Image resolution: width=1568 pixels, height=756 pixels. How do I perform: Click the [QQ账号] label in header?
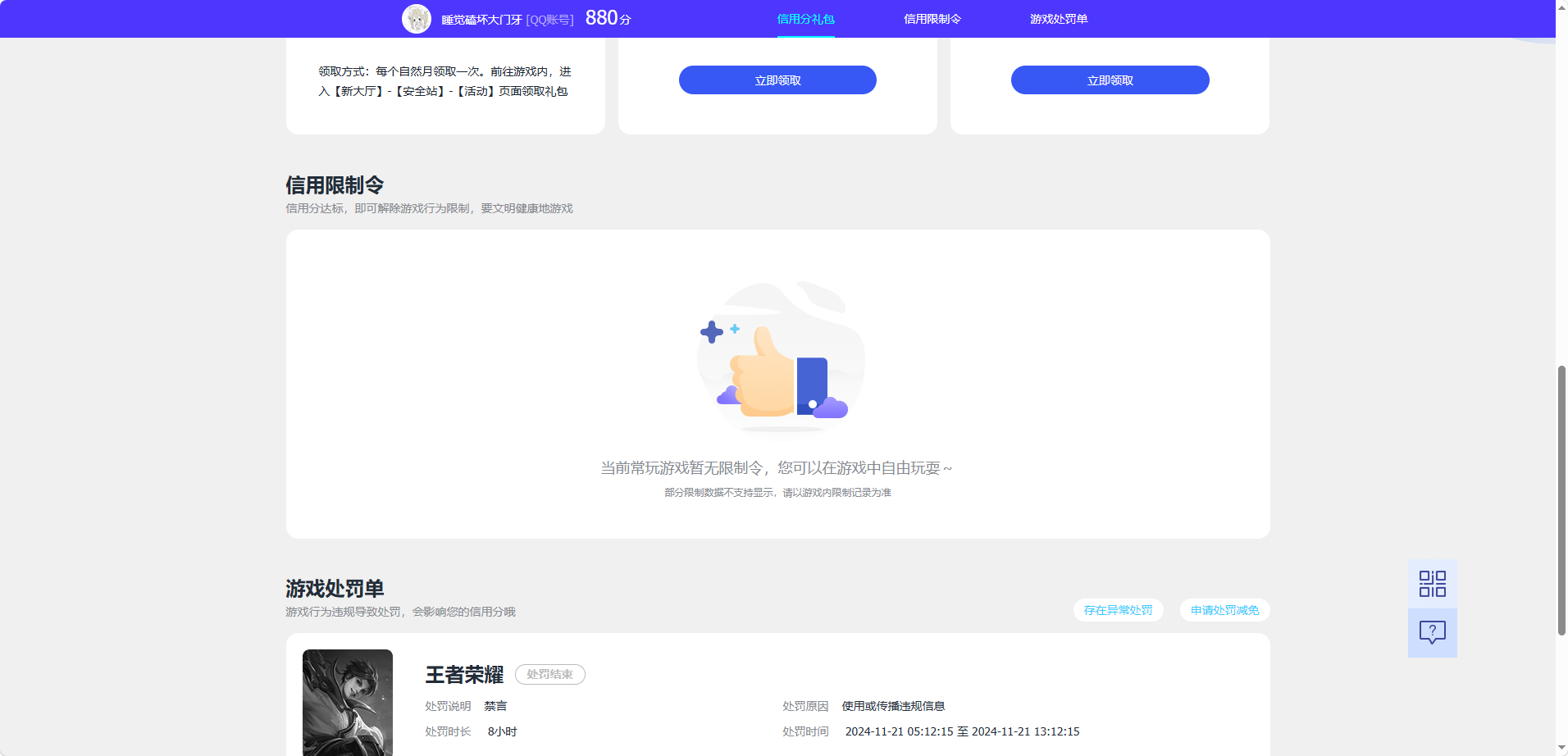pyautogui.click(x=549, y=20)
